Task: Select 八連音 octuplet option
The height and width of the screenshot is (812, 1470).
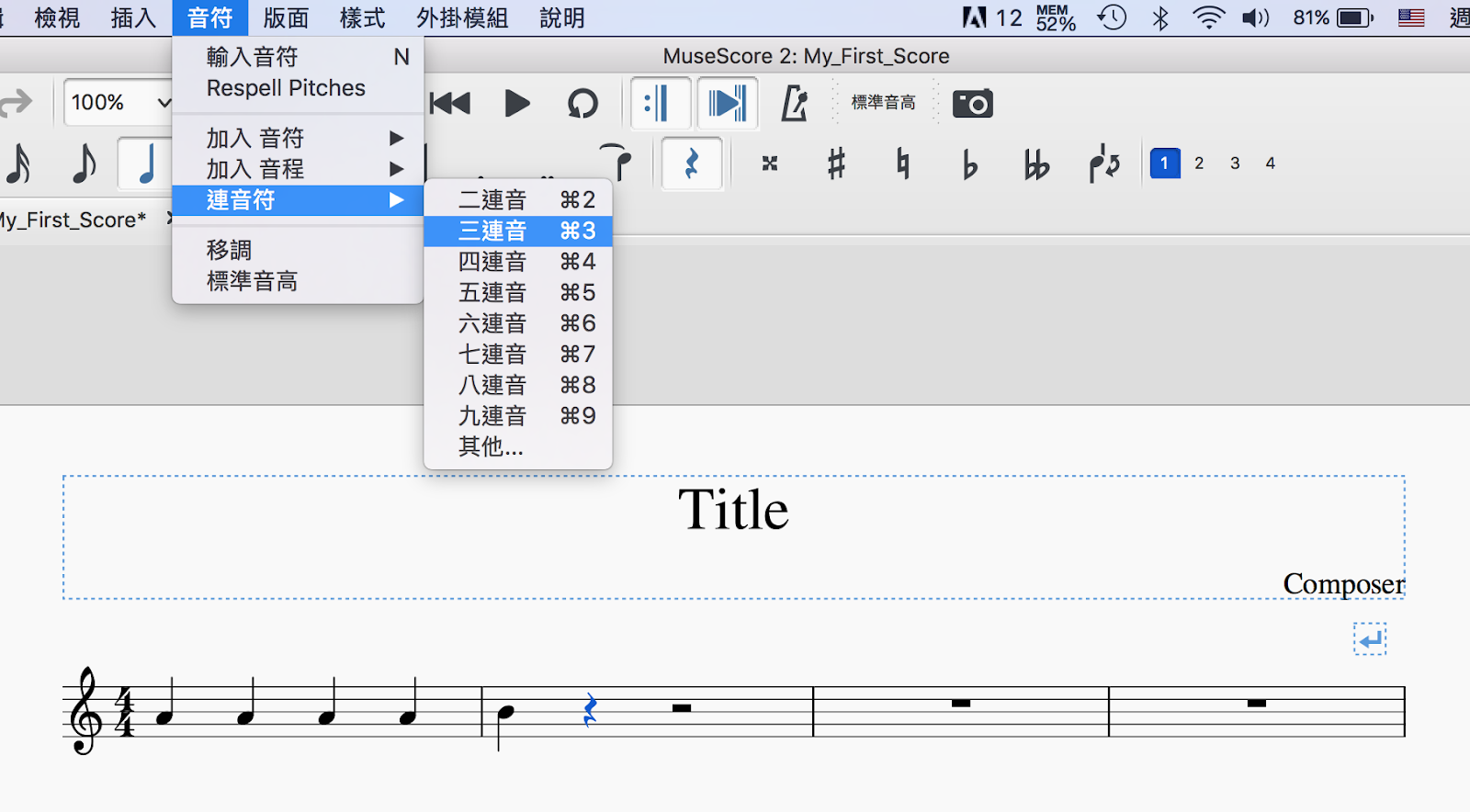Action: 518,385
